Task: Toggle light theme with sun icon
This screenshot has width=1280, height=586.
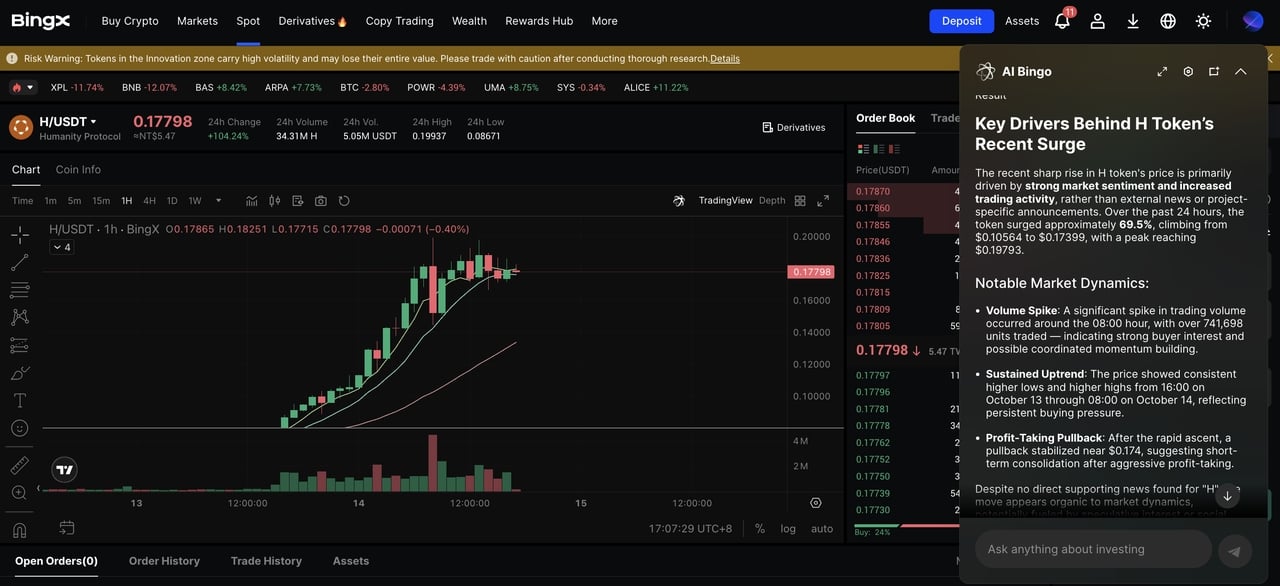Action: [1203, 21]
